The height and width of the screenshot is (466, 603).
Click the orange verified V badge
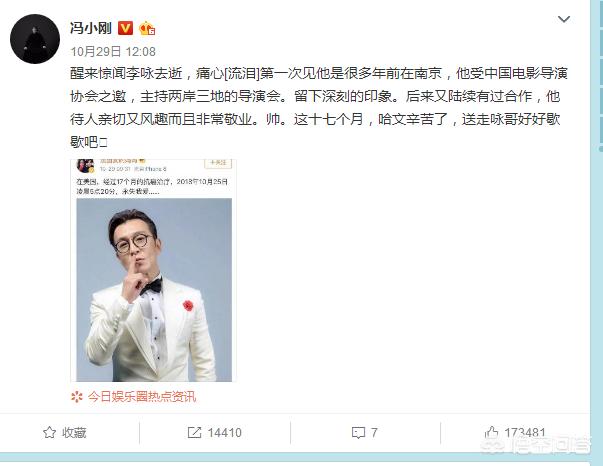coord(125,28)
